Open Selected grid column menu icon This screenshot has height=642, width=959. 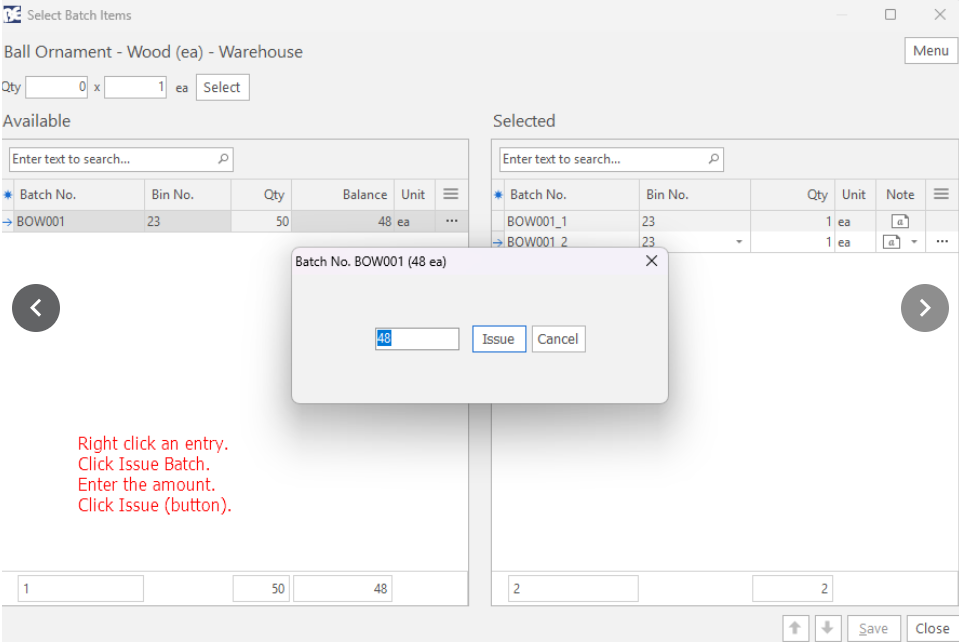(941, 194)
